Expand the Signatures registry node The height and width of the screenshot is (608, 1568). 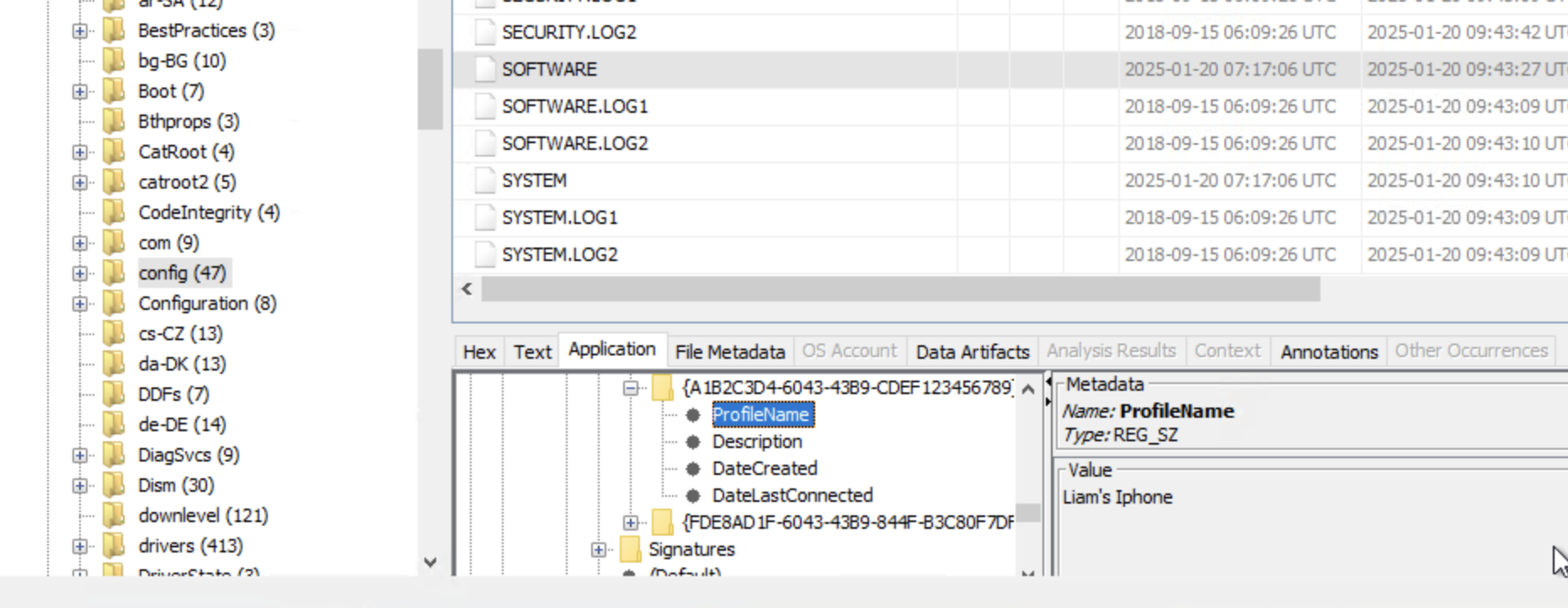click(x=599, y=550)
